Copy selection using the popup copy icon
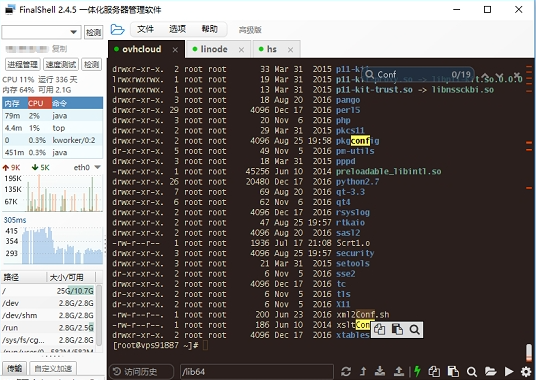This screenshot has width=536, height=380. point(379,330)
